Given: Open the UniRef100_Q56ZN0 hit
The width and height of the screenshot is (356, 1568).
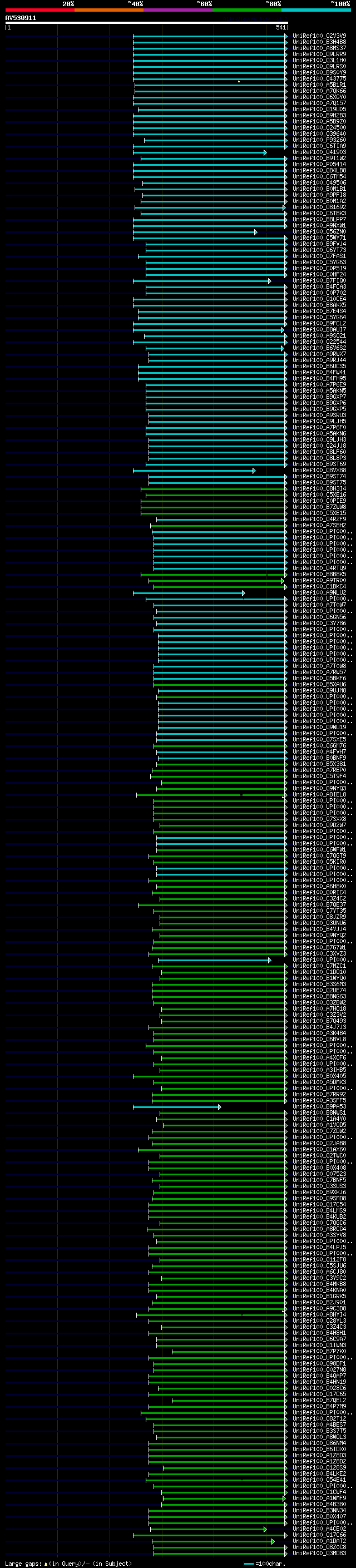Looking at the screenshot, I should tap(319, 232).
